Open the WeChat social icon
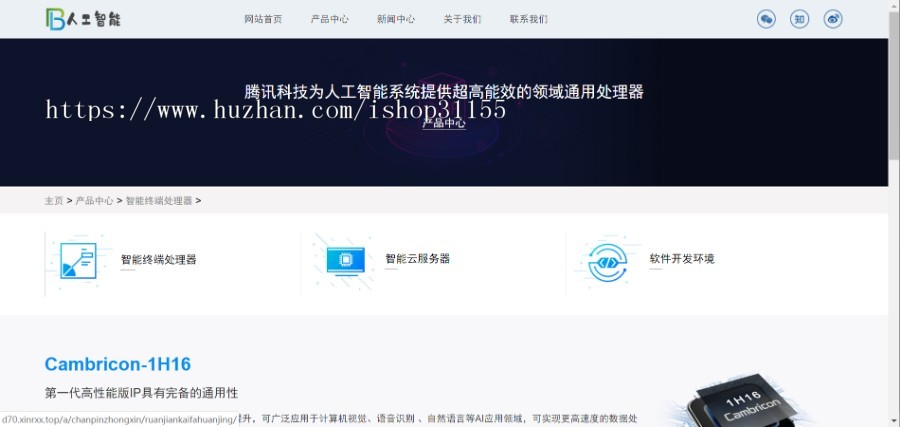This screenshot has width=900, height=427. pos(766,19)
